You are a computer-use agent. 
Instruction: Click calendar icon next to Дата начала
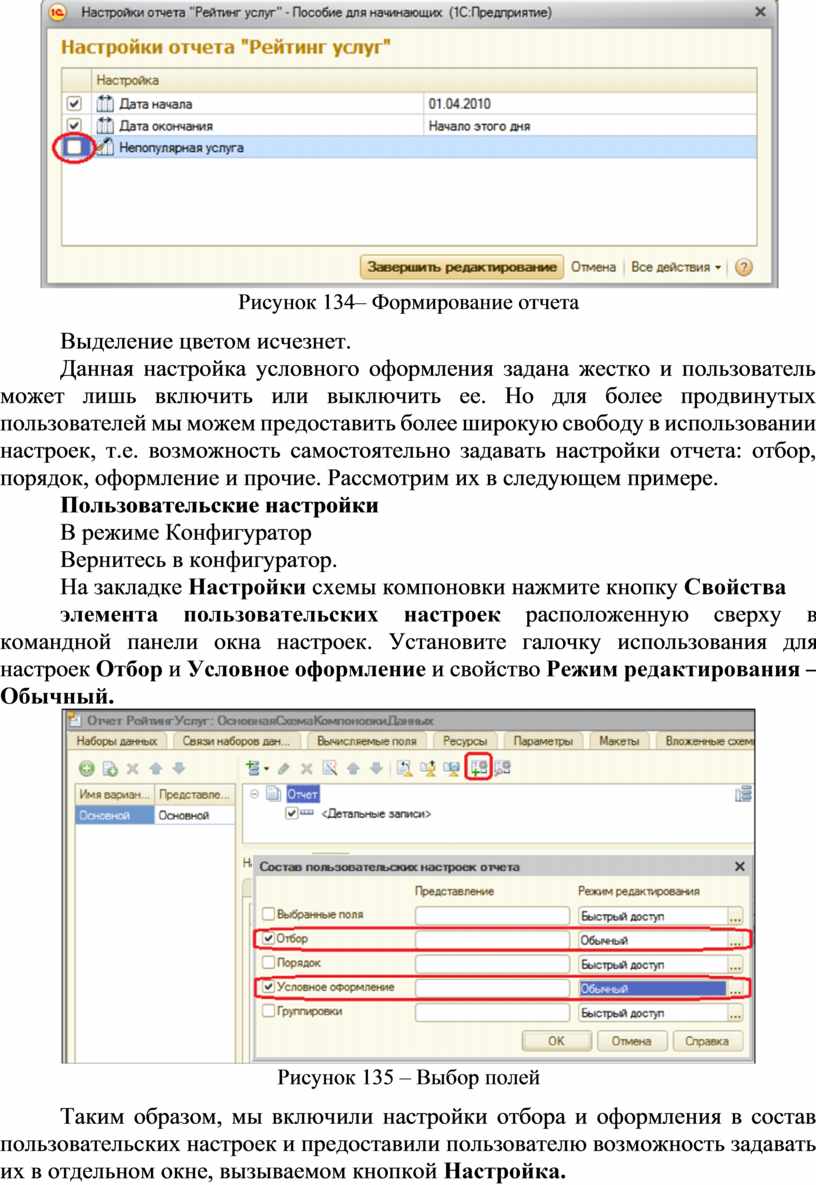[x=105, y=104]
